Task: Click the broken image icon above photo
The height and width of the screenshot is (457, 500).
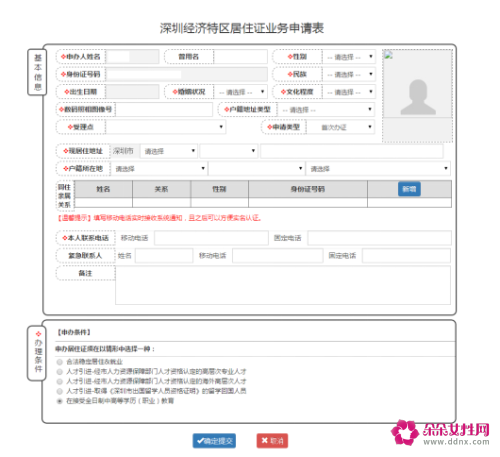Action: (x=389, y=55)
